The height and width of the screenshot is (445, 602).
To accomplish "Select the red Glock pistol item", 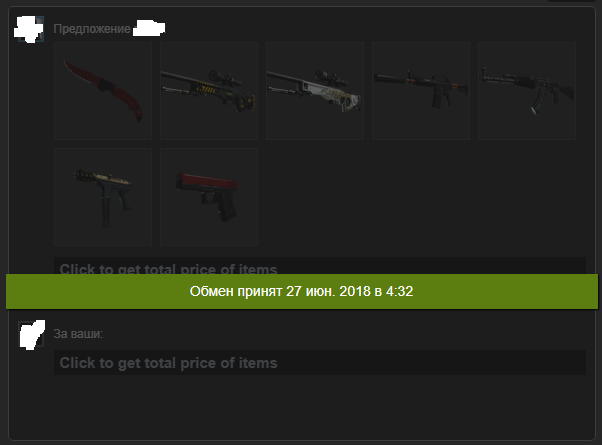I will pyautogui.click(x=209, y=197).
